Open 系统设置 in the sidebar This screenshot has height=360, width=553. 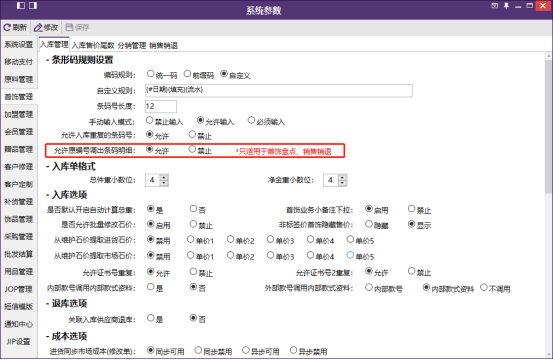(x=19, y=44)
